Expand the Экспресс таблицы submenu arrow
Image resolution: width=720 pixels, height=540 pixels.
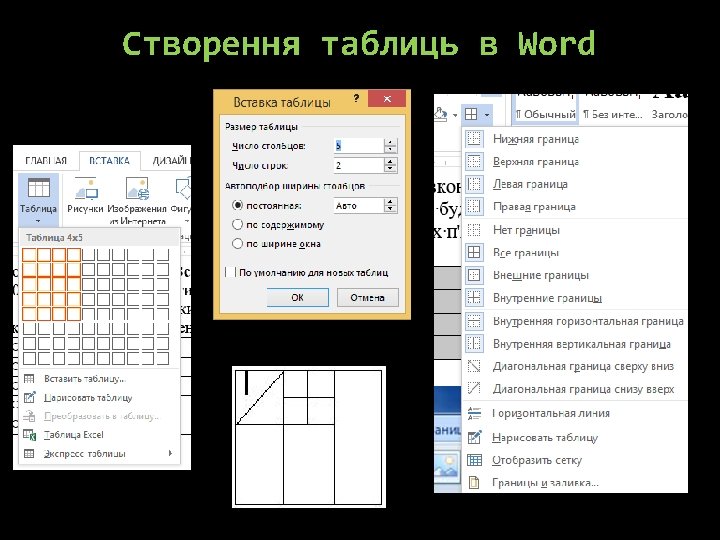[x=170, y=453]
